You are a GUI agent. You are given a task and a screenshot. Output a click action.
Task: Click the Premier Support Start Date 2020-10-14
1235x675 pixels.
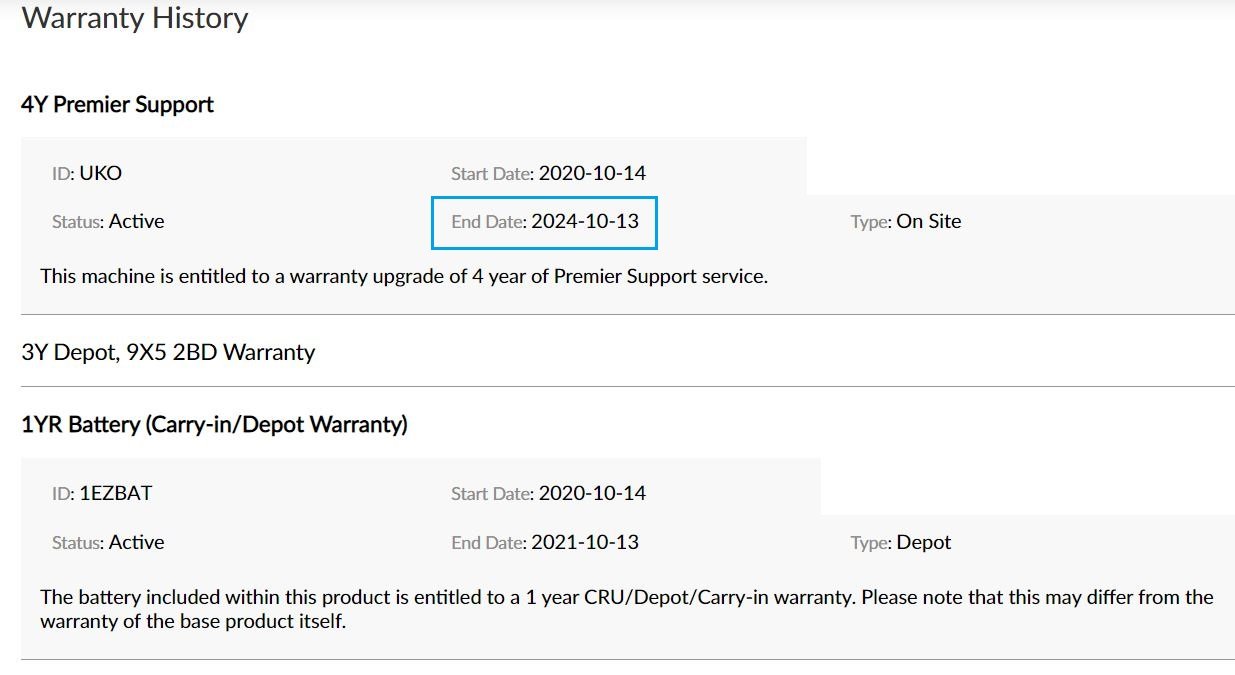click(592, 173)
